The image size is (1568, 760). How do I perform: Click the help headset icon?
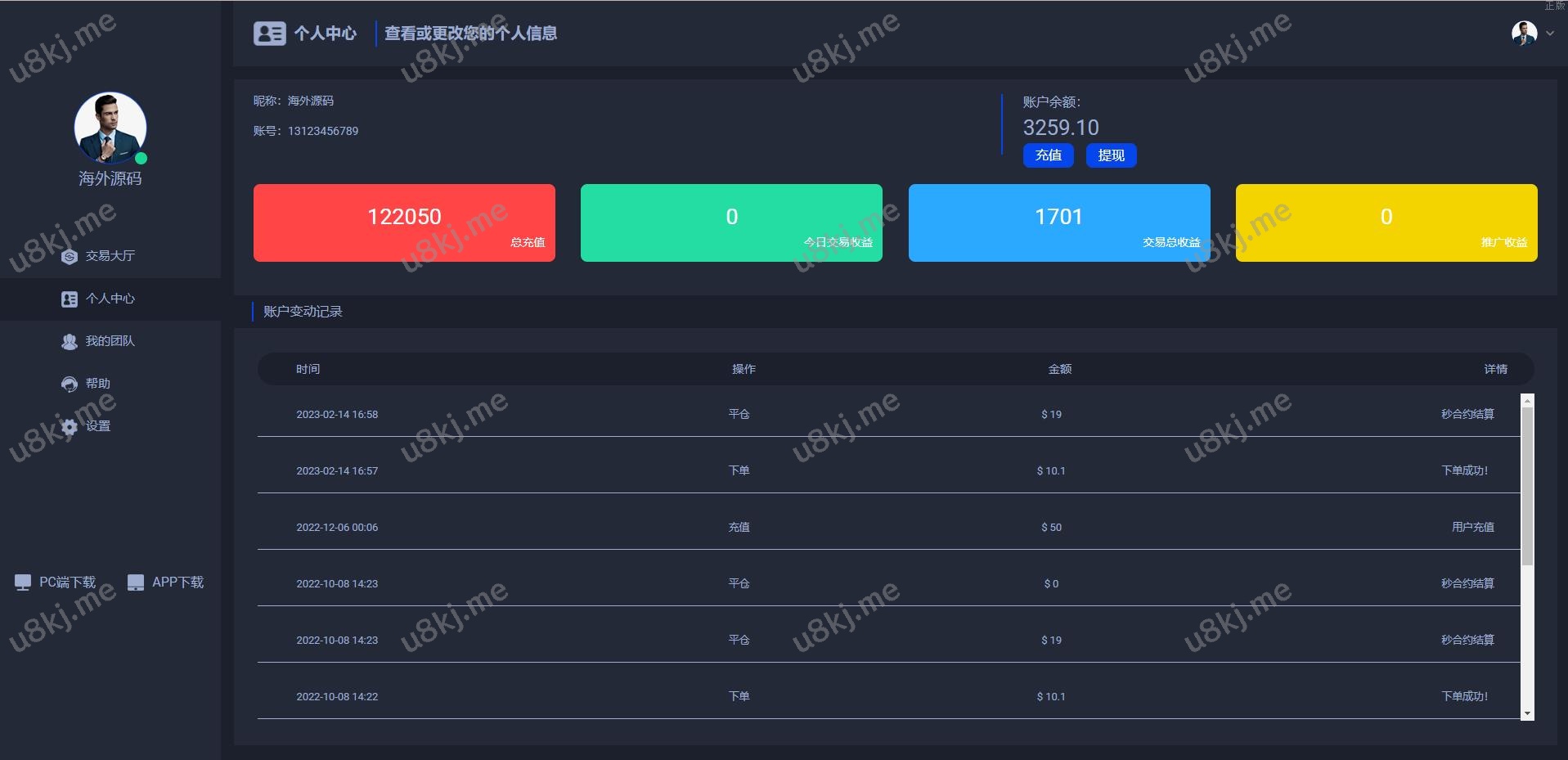click(x=70, y=384)
